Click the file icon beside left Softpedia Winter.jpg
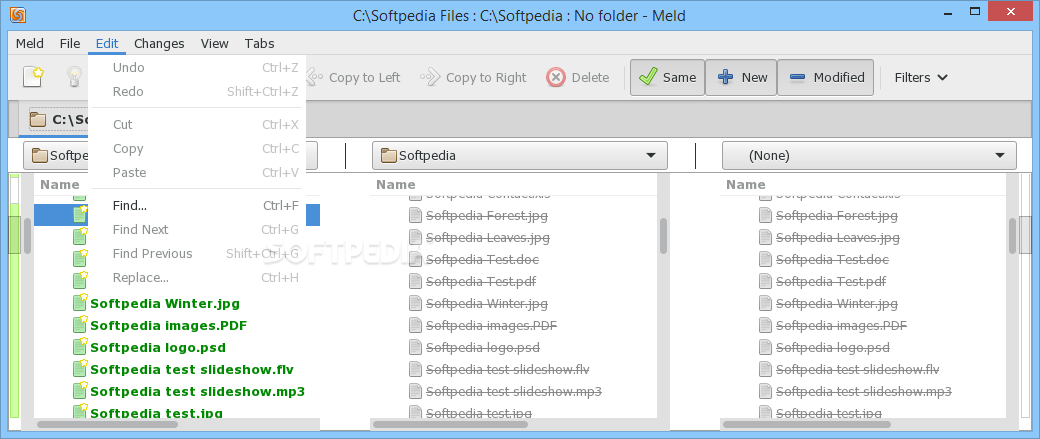Screen dimensions: 1040x439 (80, 302)
